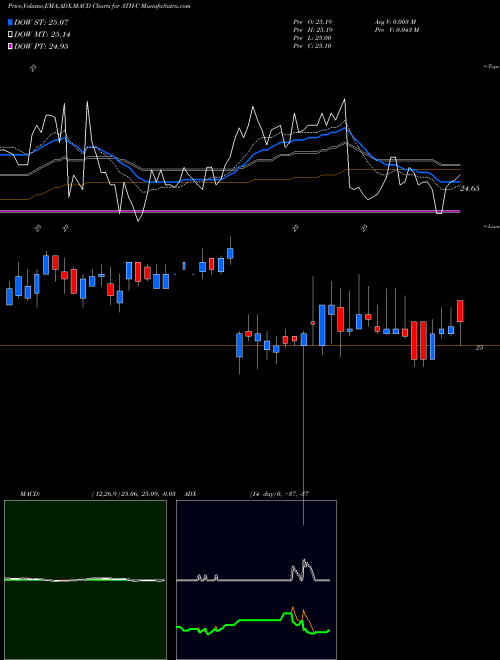Viewport: 500px width, 660px height.
Task: Open the dark blue ADX indicator chart
Action: coord(256,580)
